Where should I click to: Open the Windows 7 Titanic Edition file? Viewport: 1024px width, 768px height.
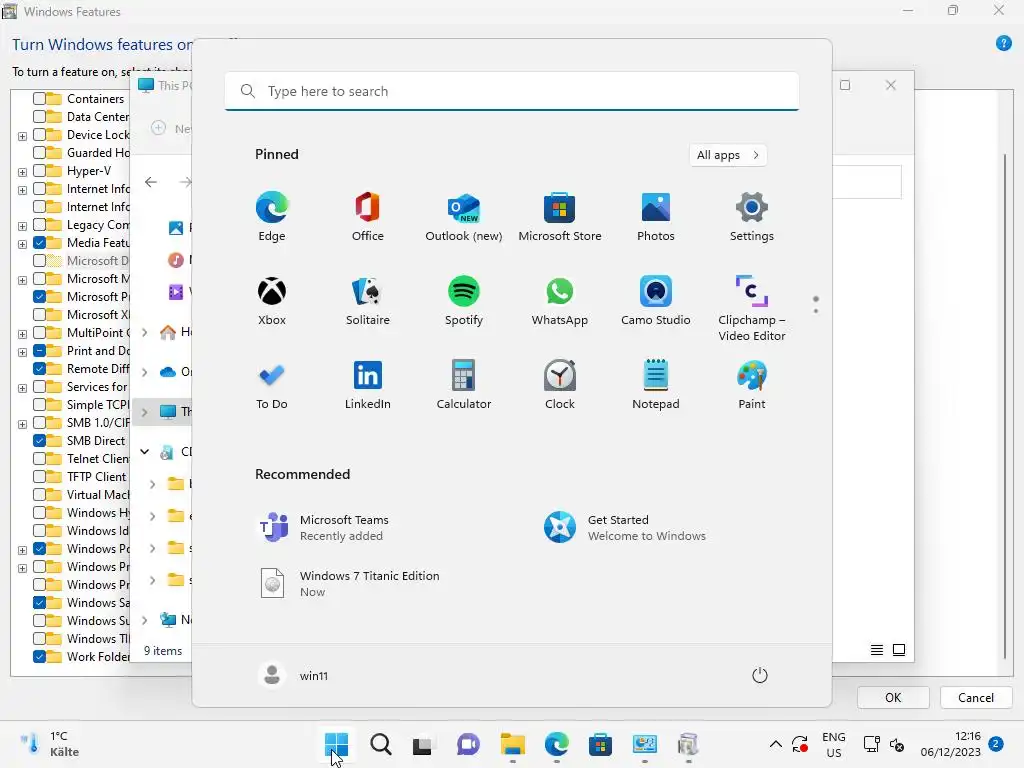point(350,583)
